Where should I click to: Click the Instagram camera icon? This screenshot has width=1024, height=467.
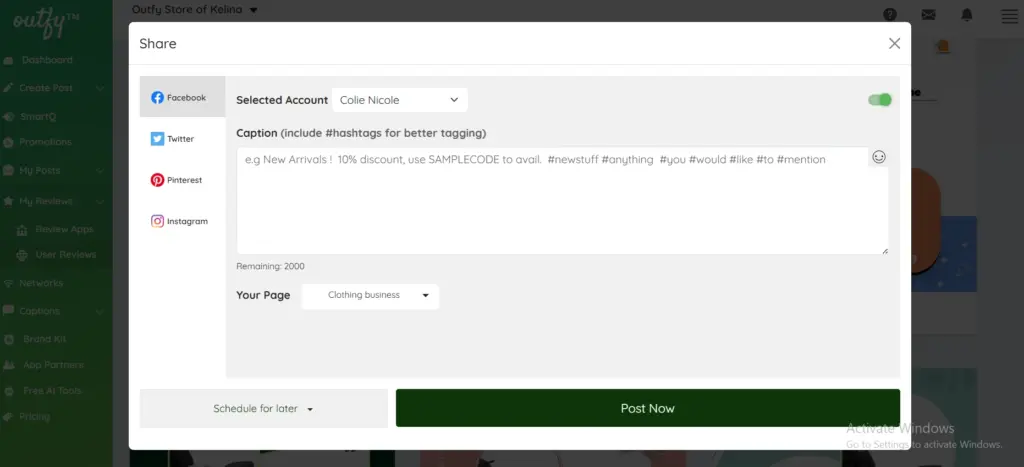pos(157,221)
